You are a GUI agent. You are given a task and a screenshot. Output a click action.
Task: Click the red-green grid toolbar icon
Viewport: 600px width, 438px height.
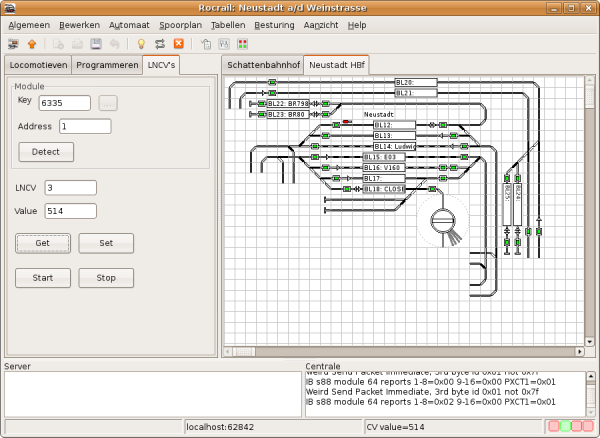click(x=242, y=44)
